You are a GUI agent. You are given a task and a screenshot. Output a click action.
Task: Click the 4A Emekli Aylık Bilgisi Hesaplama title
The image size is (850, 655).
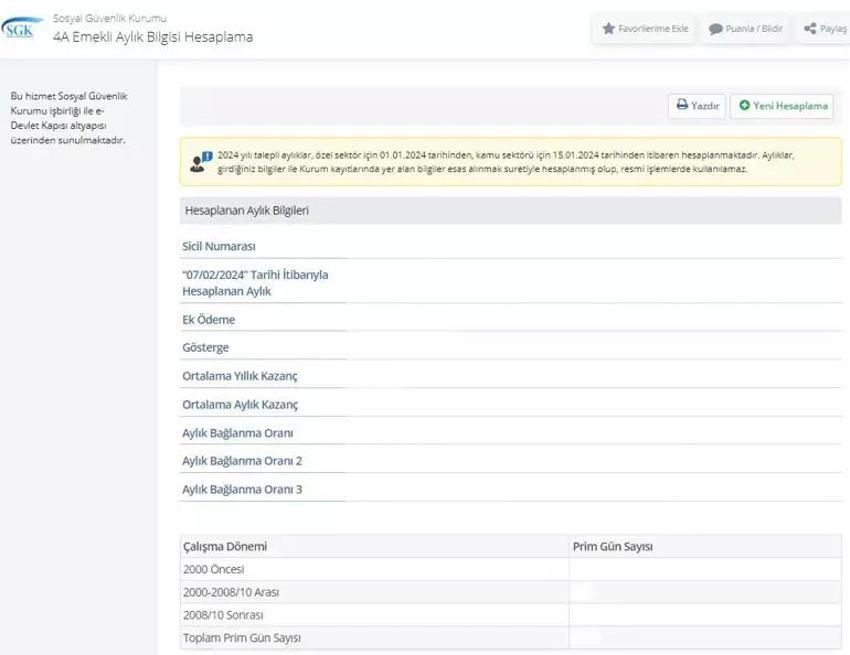point(153,37)
